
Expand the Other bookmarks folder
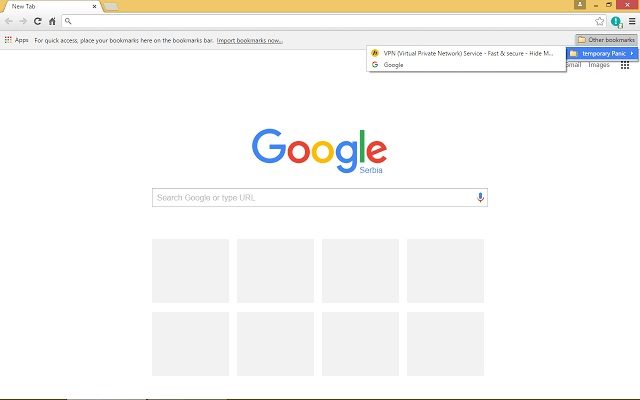[606, 40]
